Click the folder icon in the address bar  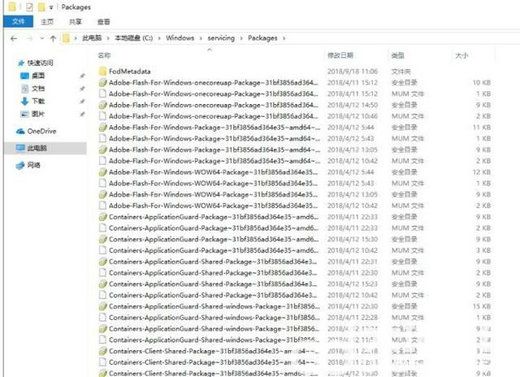(66, 38)
